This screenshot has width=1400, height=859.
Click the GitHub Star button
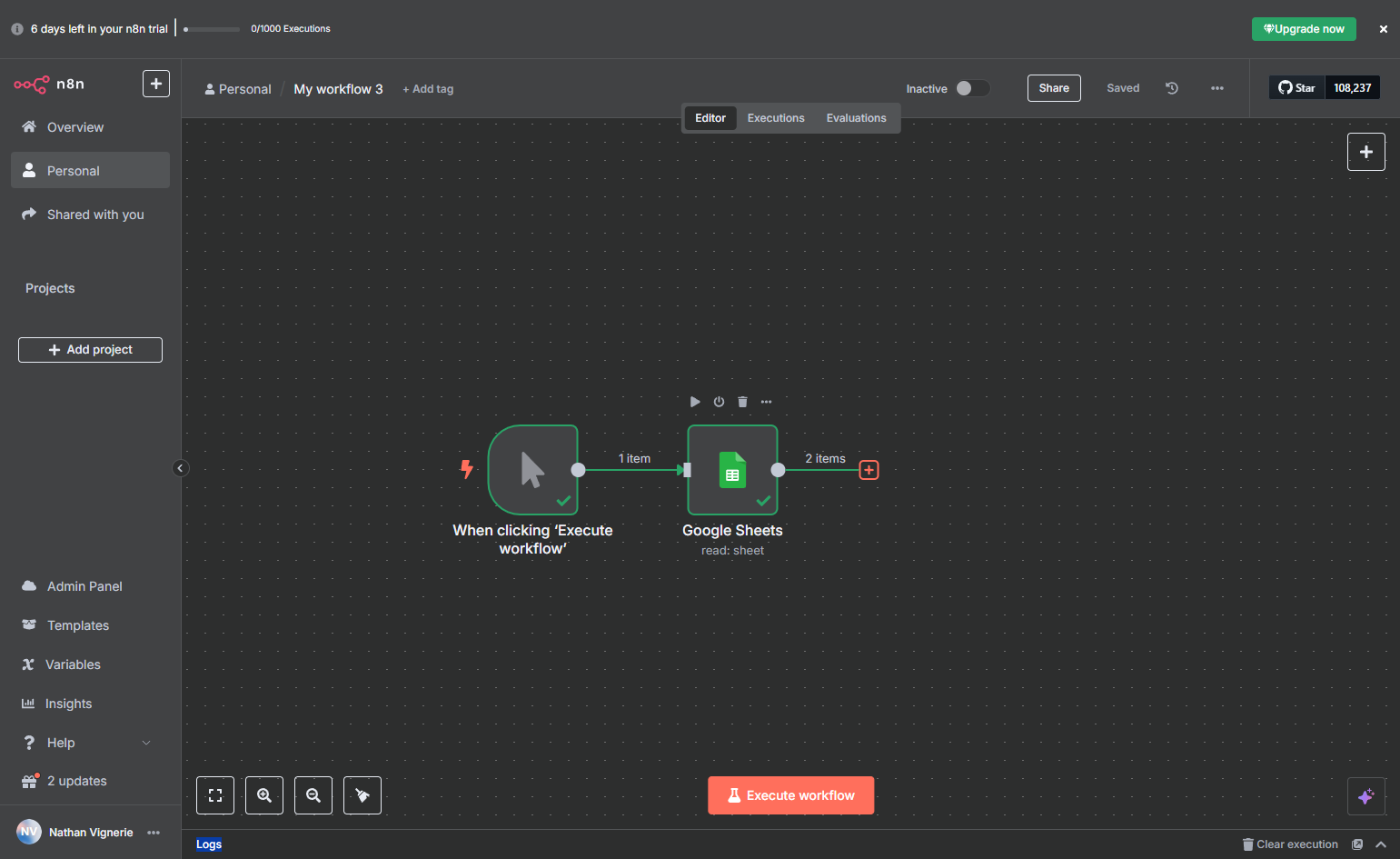(1297, 88)
